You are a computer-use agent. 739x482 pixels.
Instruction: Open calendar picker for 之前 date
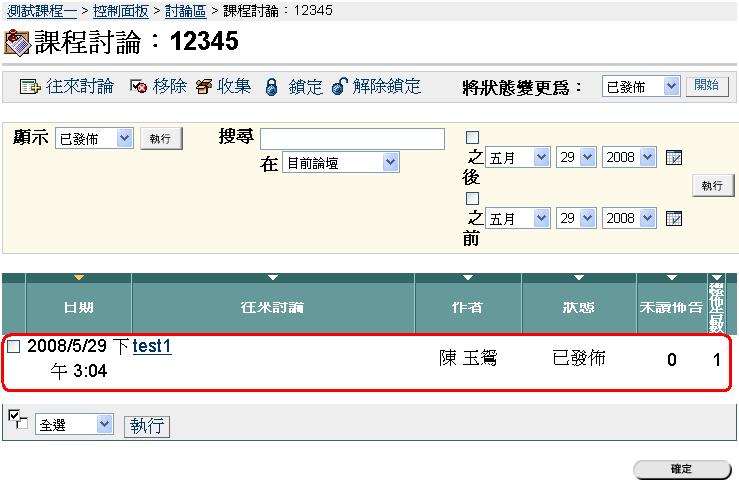point(674,218)
